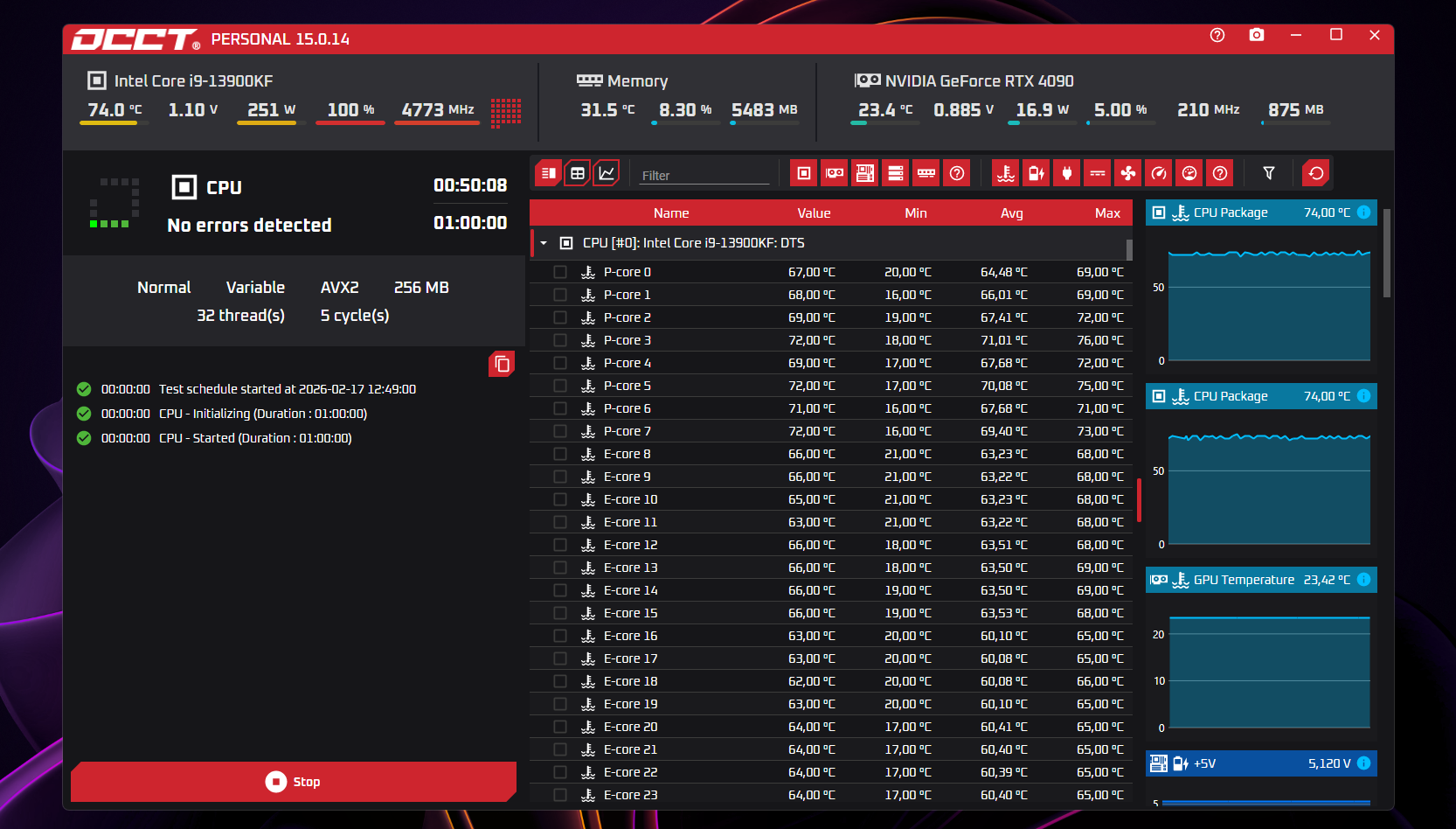Check the E-core 18 checkbox
The image size is (1456, 829).
coord(560,681)
